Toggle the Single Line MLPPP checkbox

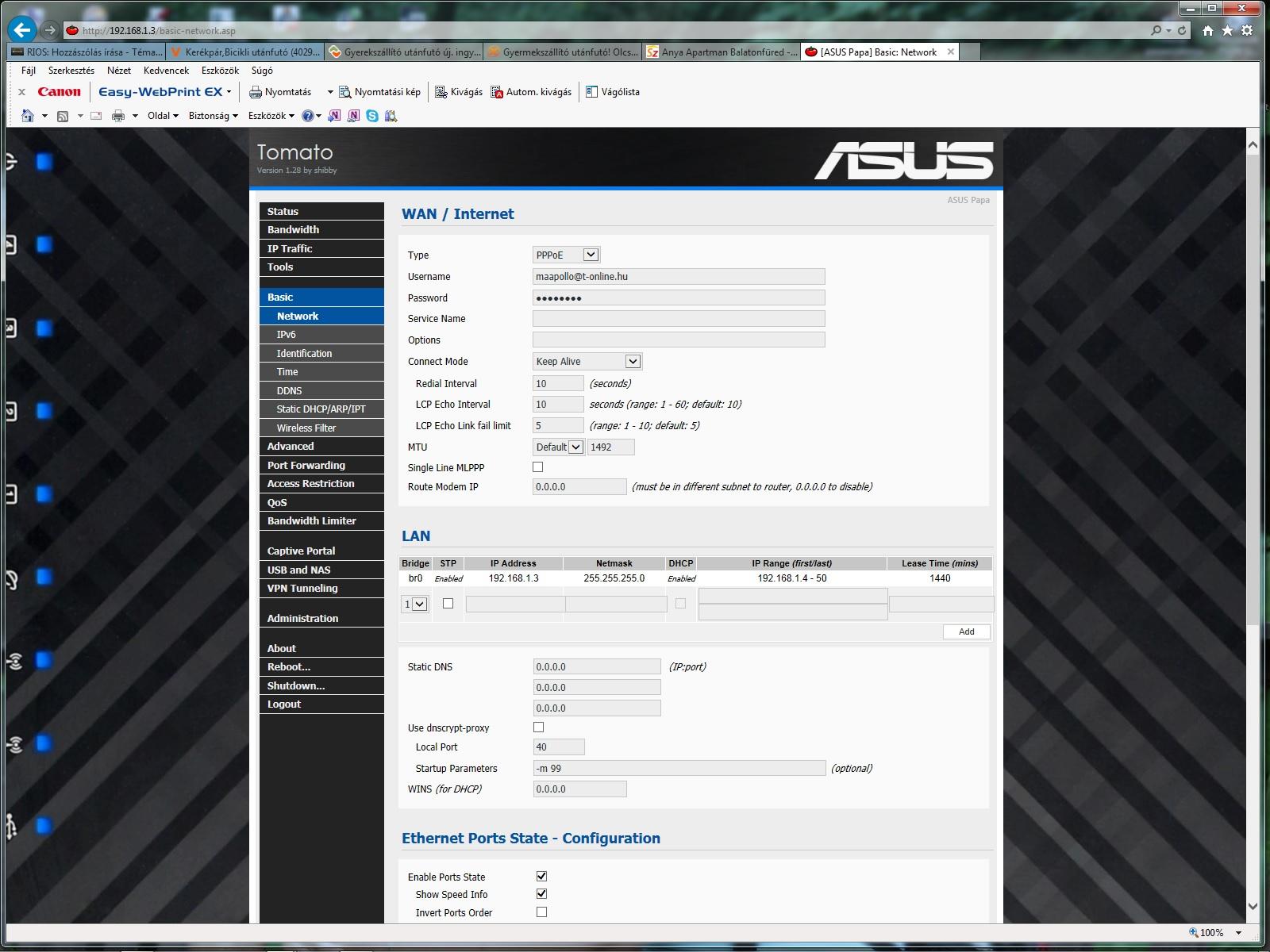point(538,467)
